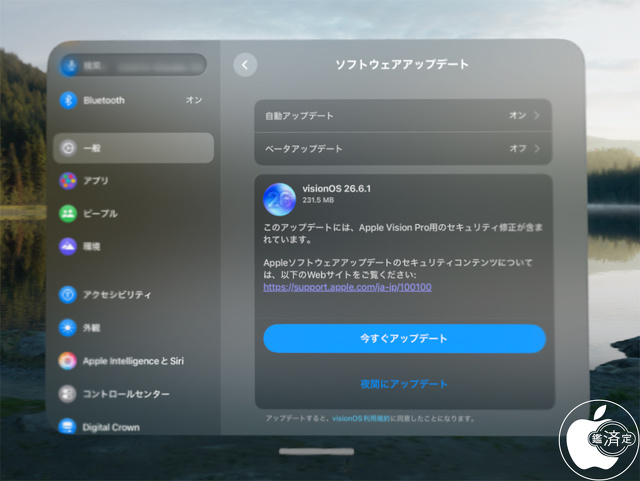Click 'Apple Intelligence と Siri' label

[133, 361]
